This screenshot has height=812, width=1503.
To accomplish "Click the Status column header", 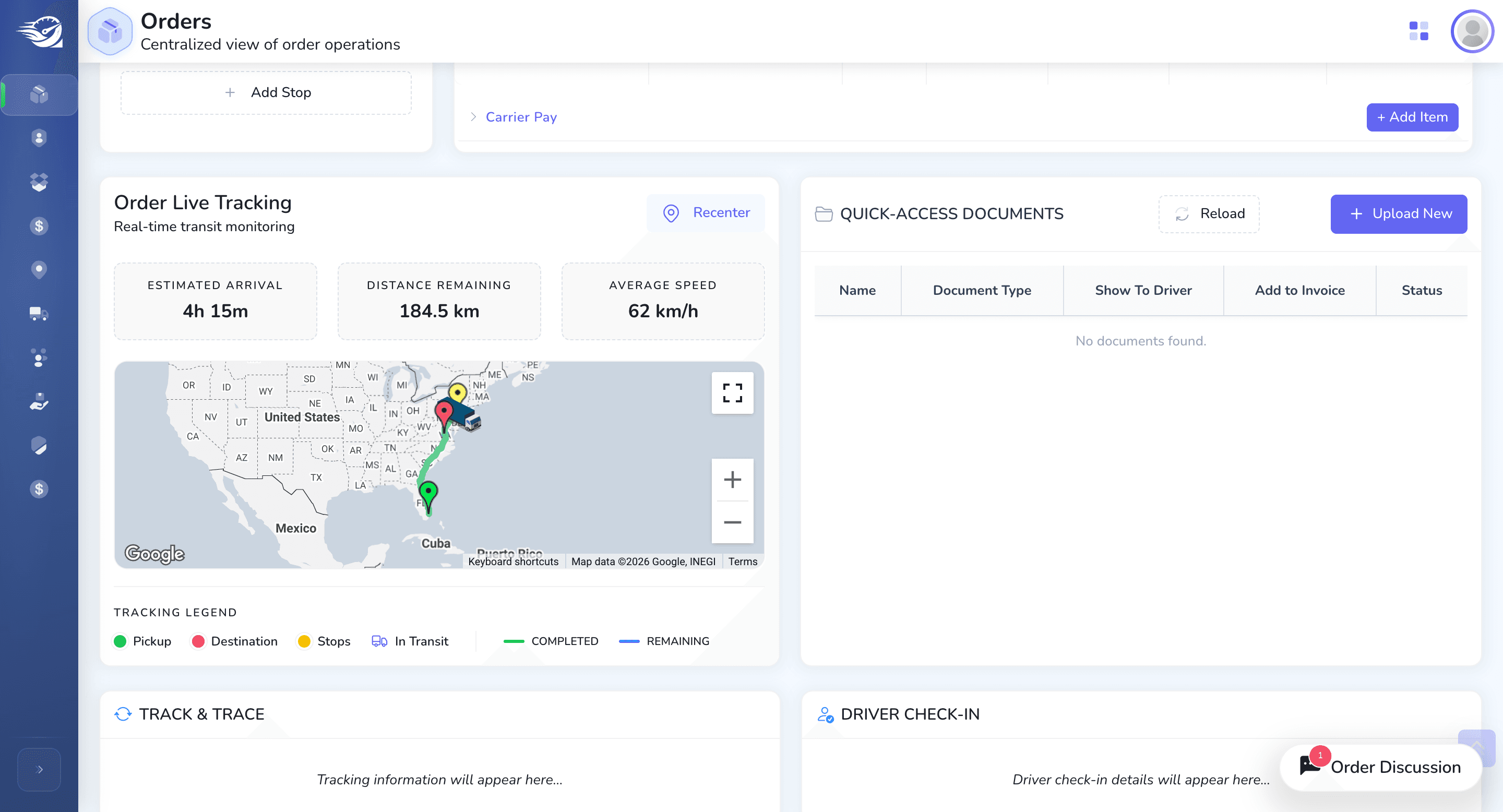I will (x=1421, y=291).
